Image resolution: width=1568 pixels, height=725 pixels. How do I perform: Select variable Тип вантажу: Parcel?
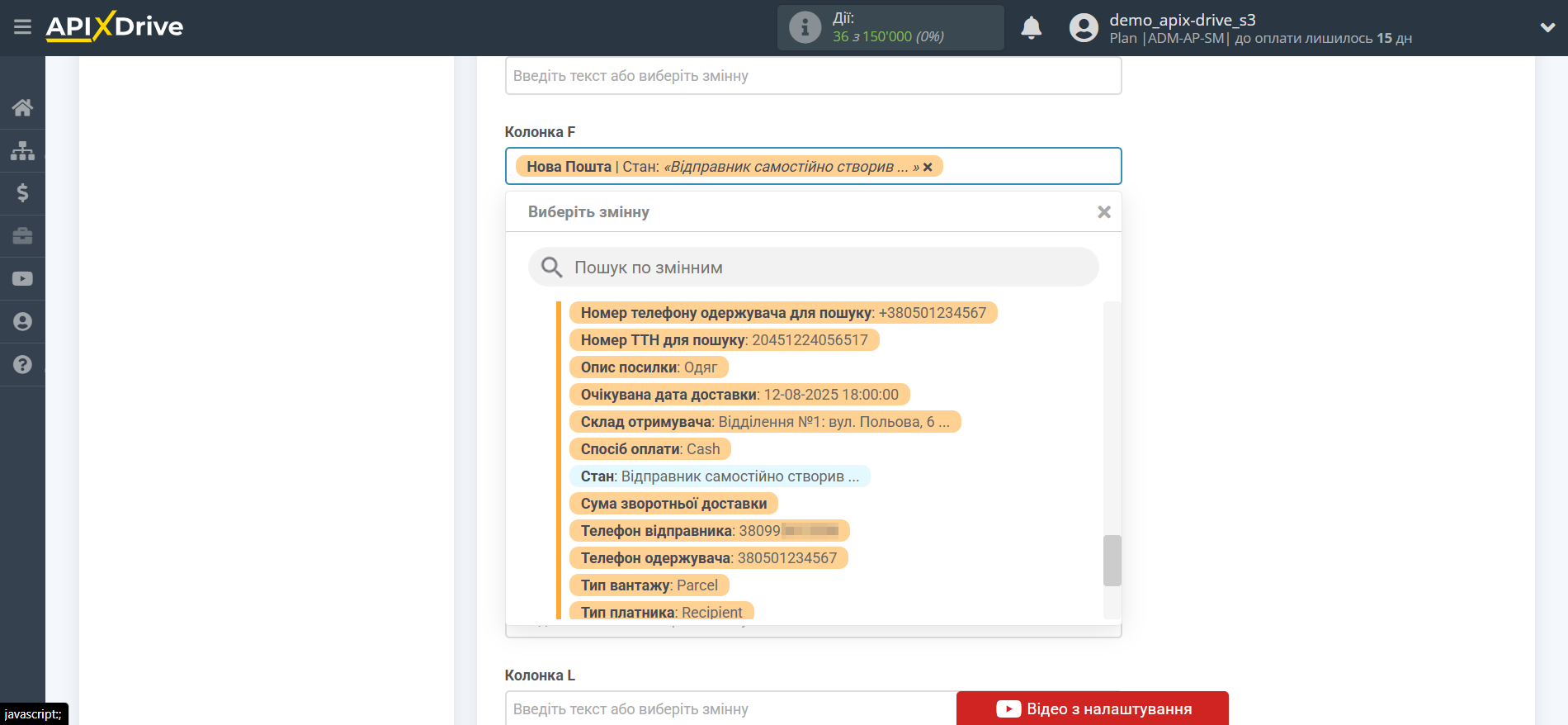[x=649, y=585]
